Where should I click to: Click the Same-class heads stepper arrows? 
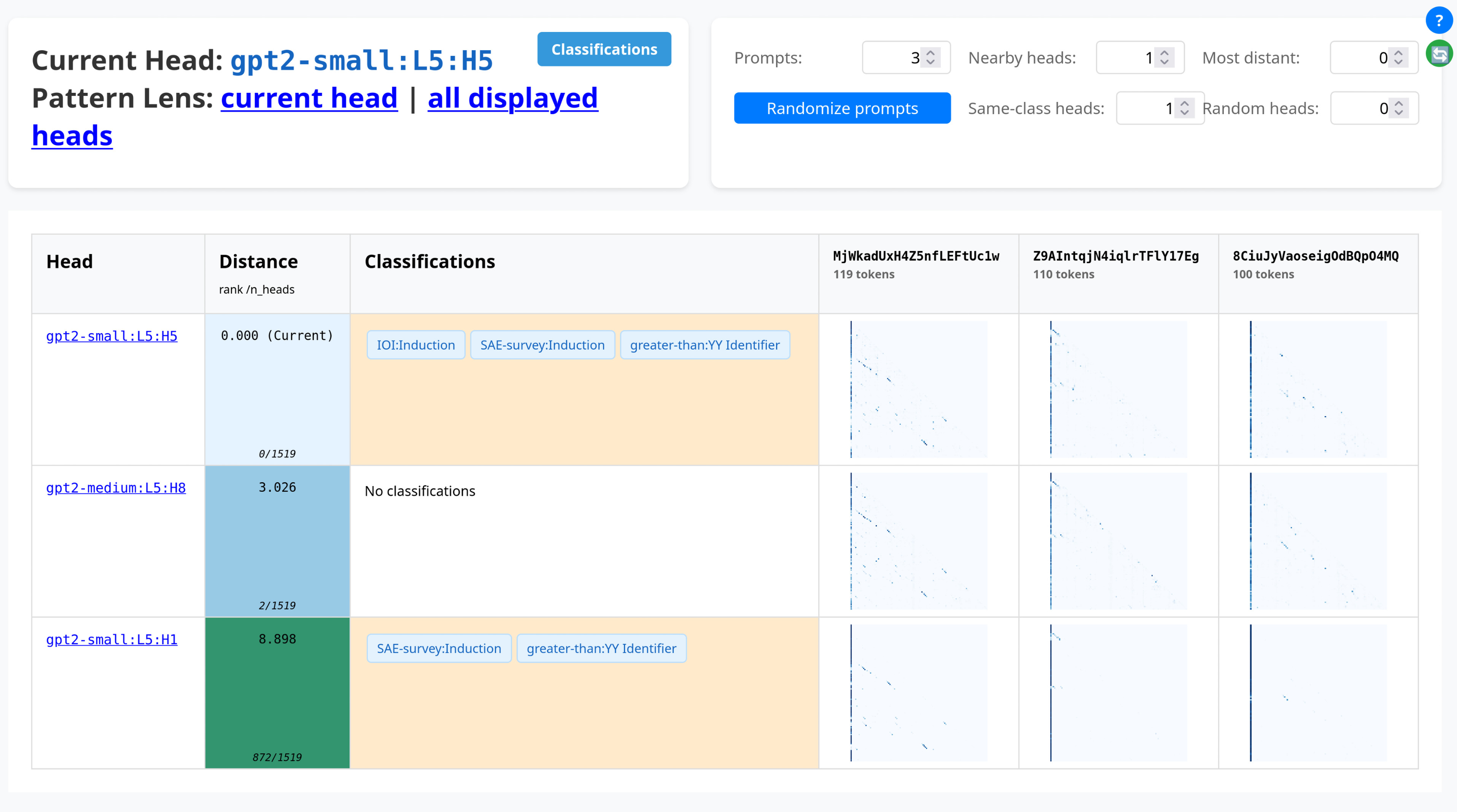click(1184, 107)
